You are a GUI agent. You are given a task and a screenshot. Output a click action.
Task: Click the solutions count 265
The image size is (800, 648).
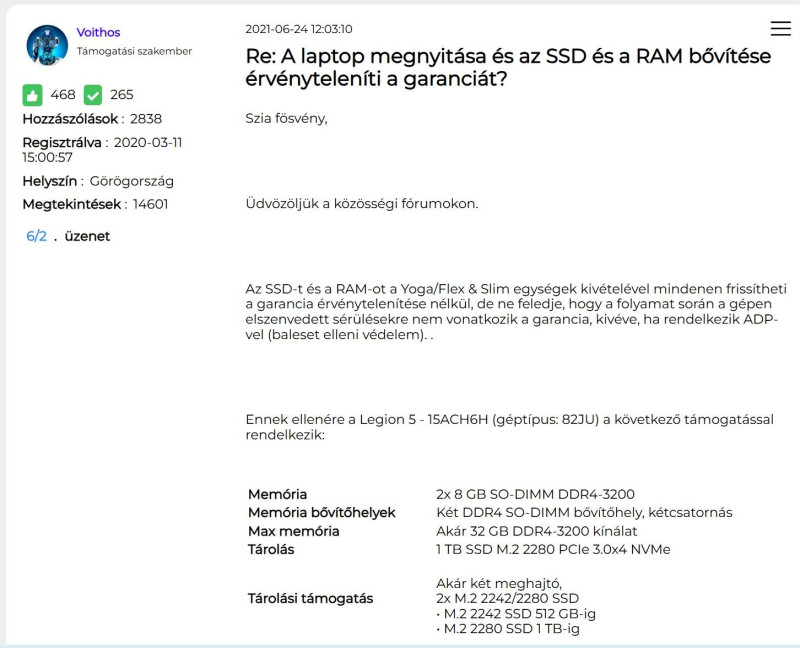121,95
